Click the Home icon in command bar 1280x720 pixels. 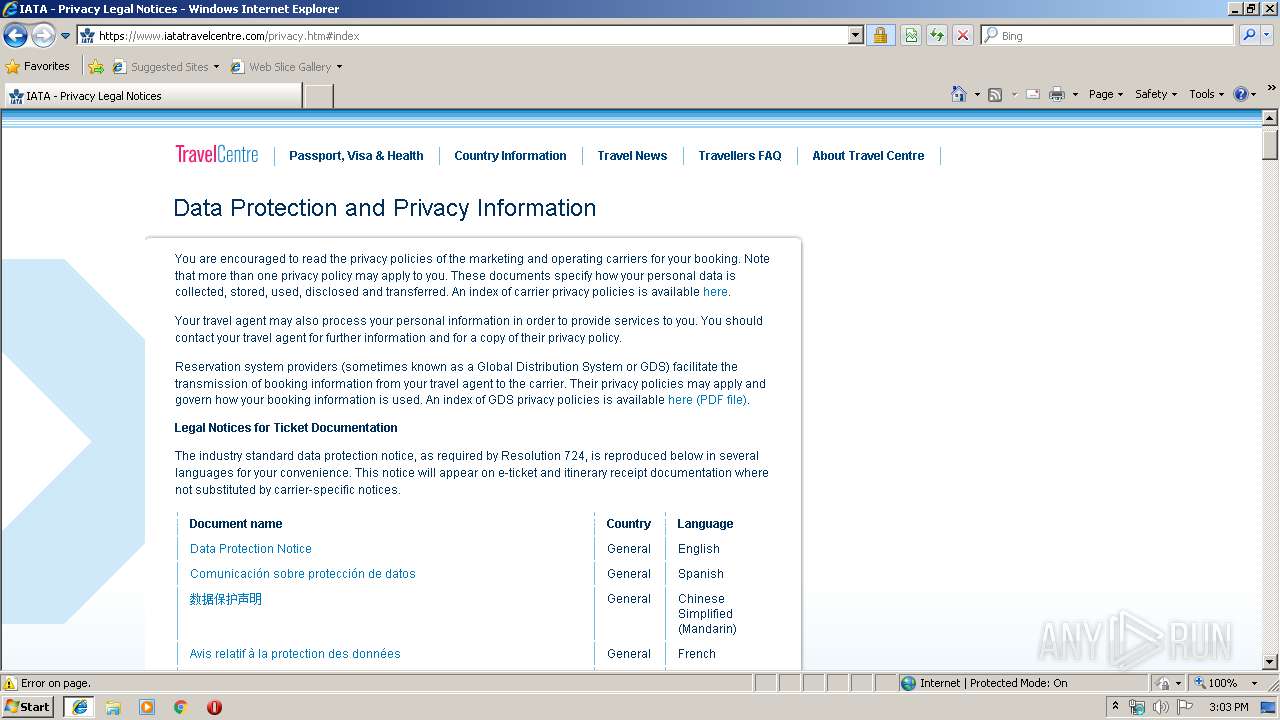click(x=958, y=94)
